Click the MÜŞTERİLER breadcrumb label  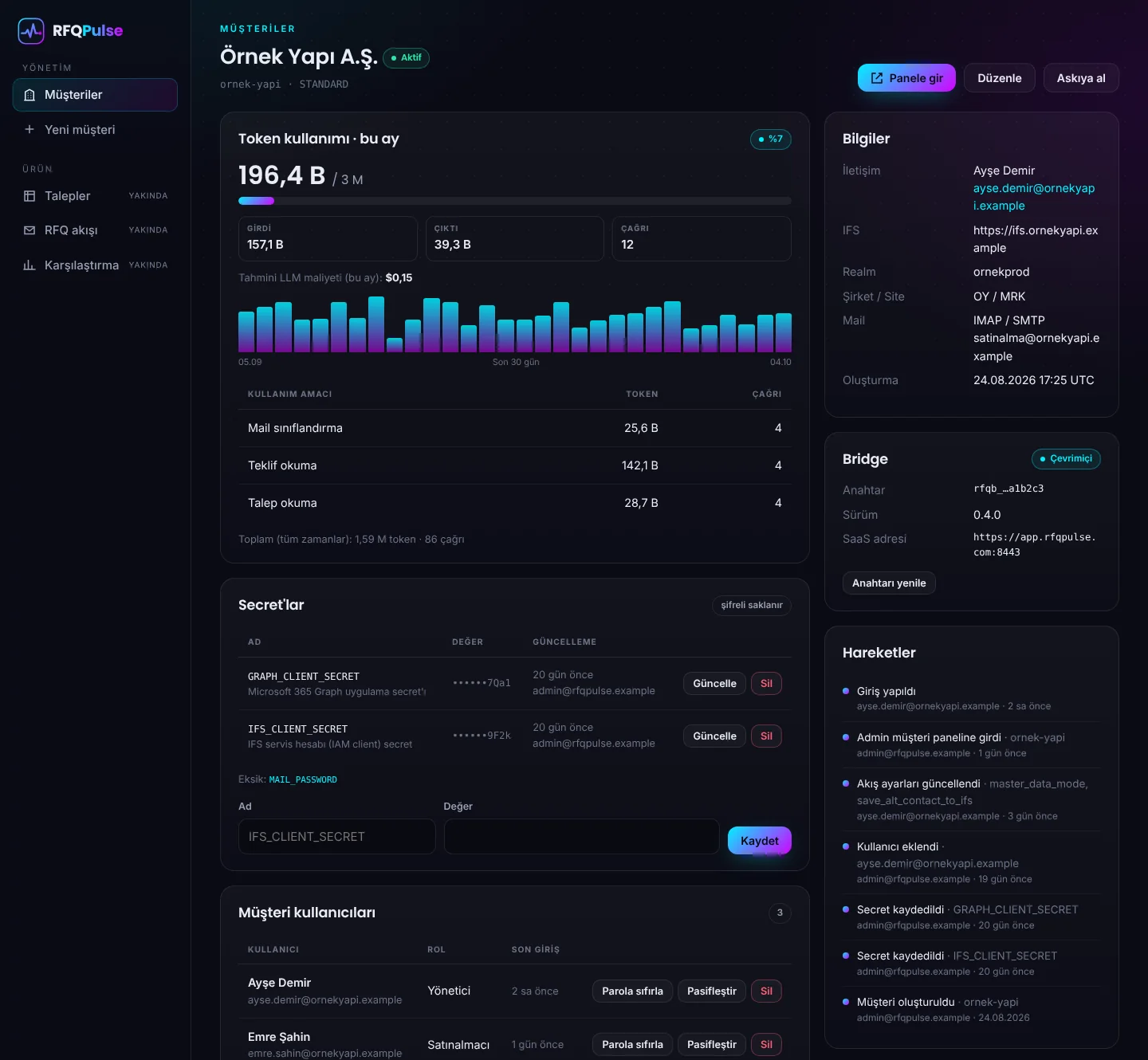tap(258, 29)
